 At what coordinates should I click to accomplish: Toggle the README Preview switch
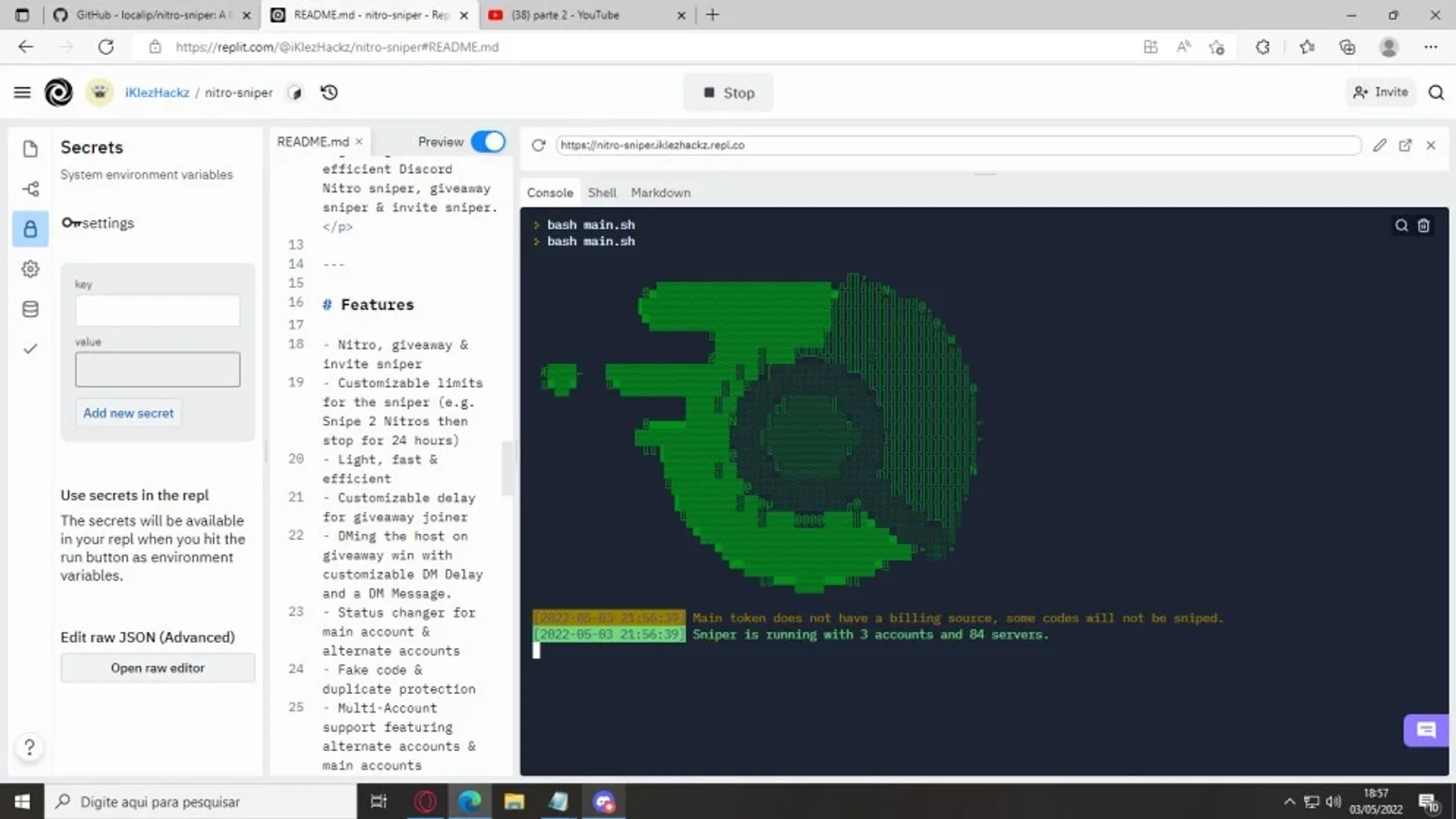[x=487, y=142]
